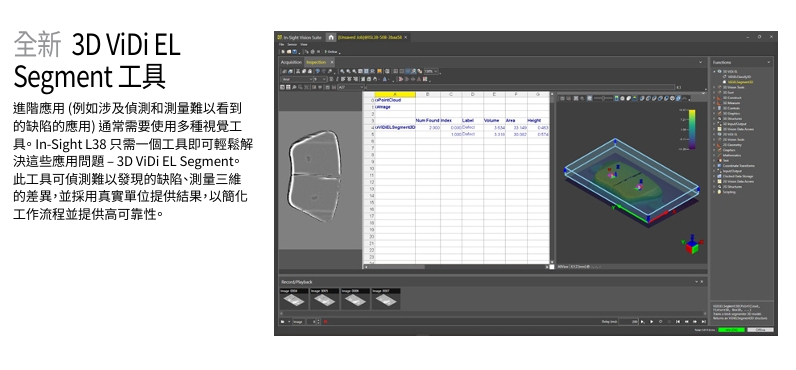The image size is (796, 370).
Task: Select the ViDiELSegment3D function icon
Action: (x=725, y=82)
